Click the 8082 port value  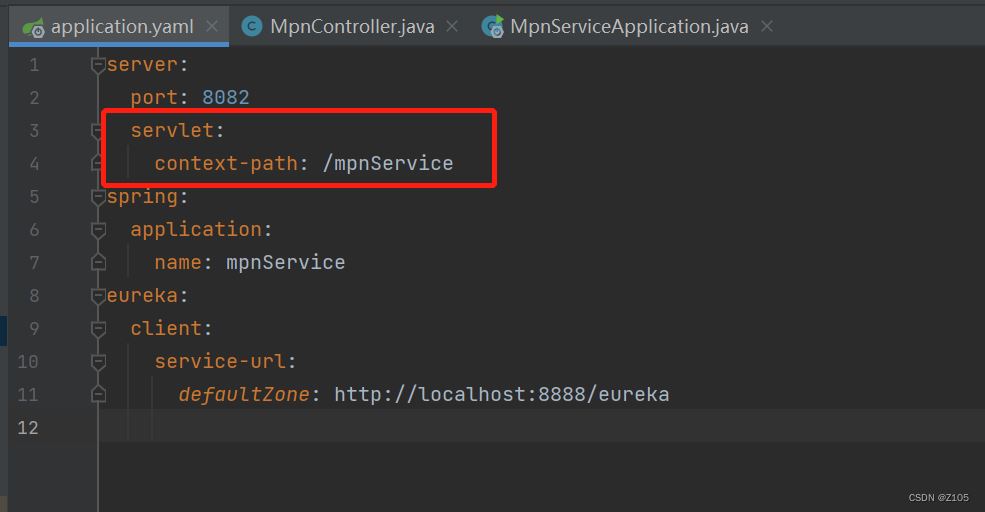[226, 97]
